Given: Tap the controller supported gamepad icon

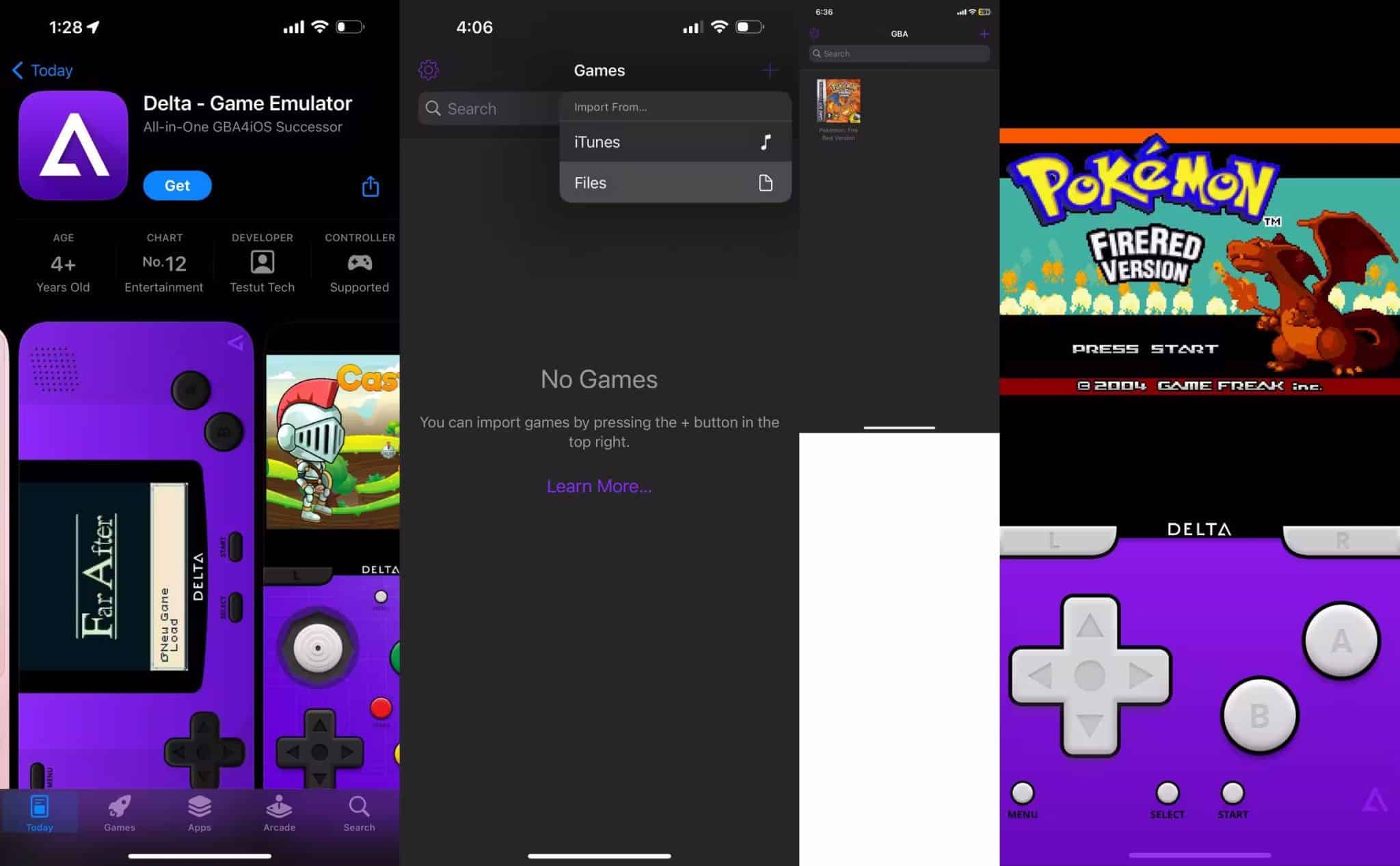Looking at the screenshot, I should 360,262.
